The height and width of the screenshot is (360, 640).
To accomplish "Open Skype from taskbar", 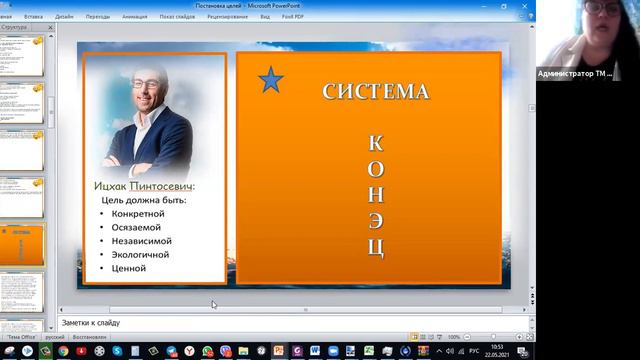I will pyautogui.click(x=117, y=351).
